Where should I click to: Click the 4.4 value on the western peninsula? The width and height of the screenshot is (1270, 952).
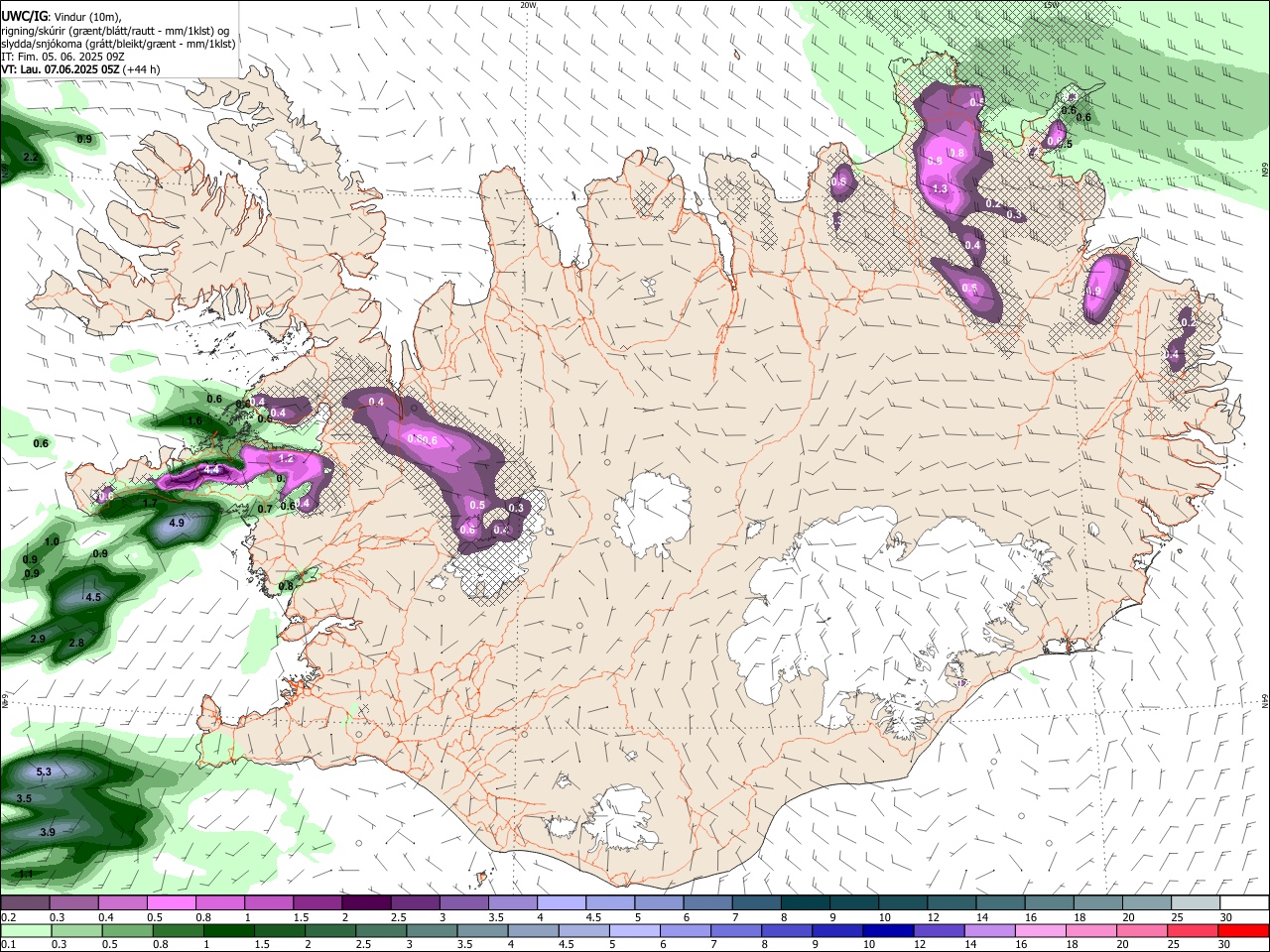point(211,469)
